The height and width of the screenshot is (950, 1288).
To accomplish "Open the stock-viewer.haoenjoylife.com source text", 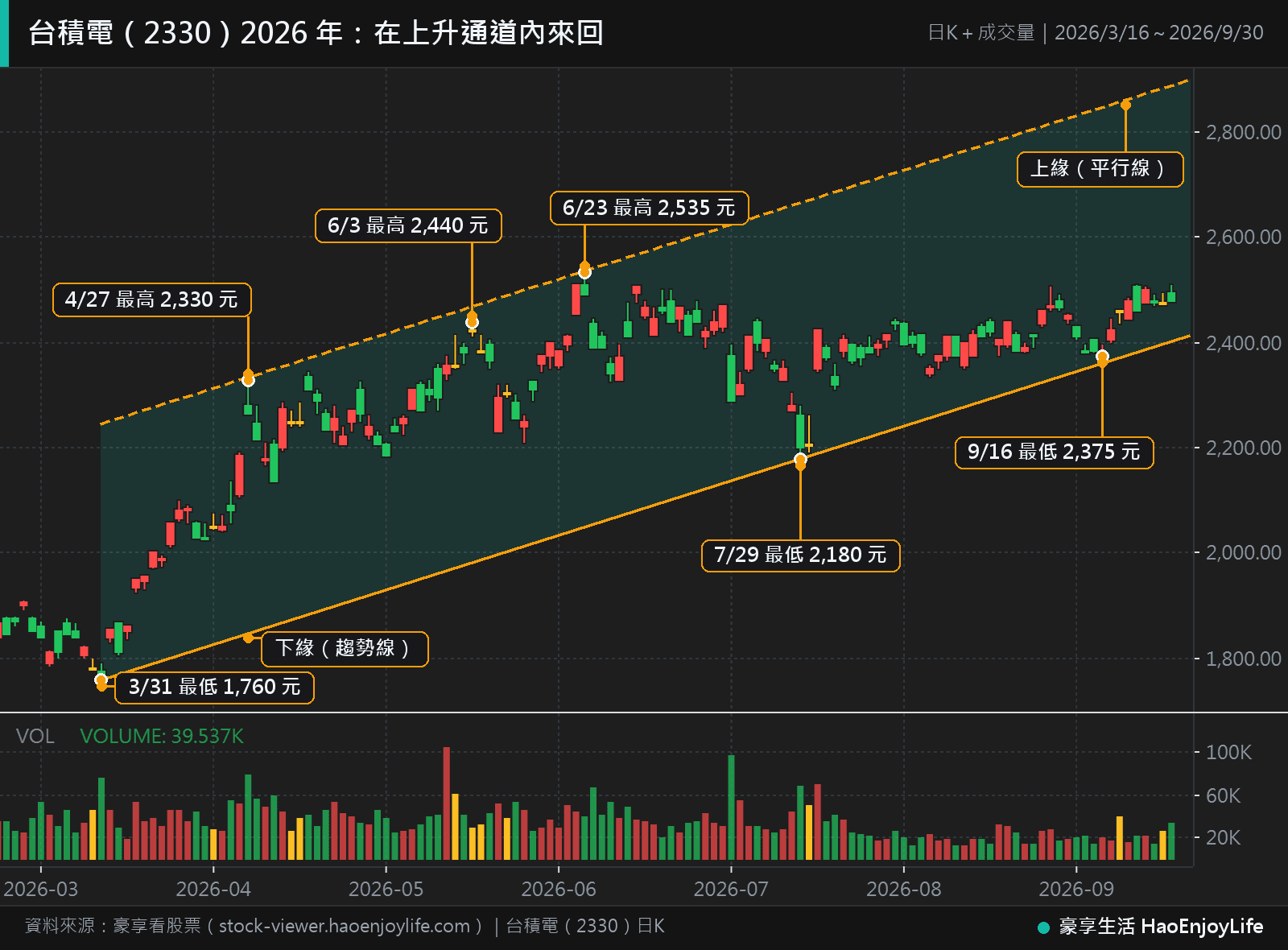I will 345,926.
